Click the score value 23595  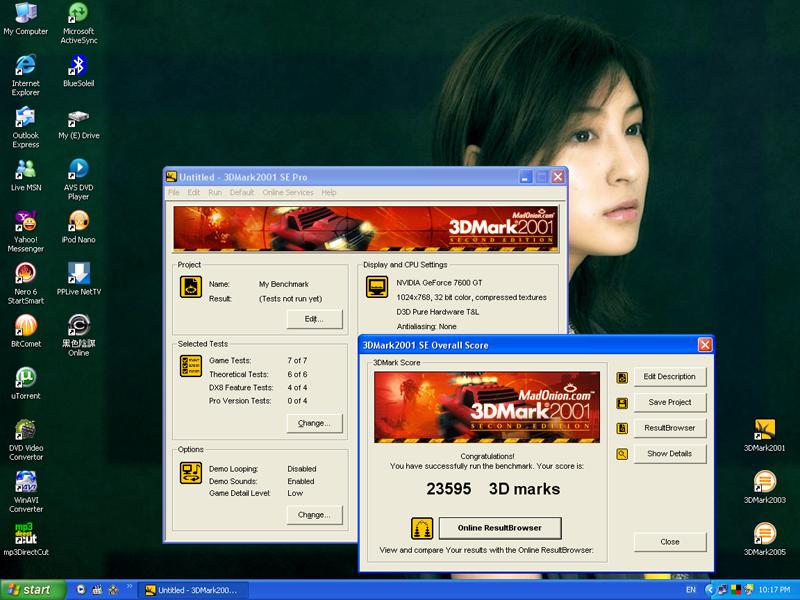point(448,489)
